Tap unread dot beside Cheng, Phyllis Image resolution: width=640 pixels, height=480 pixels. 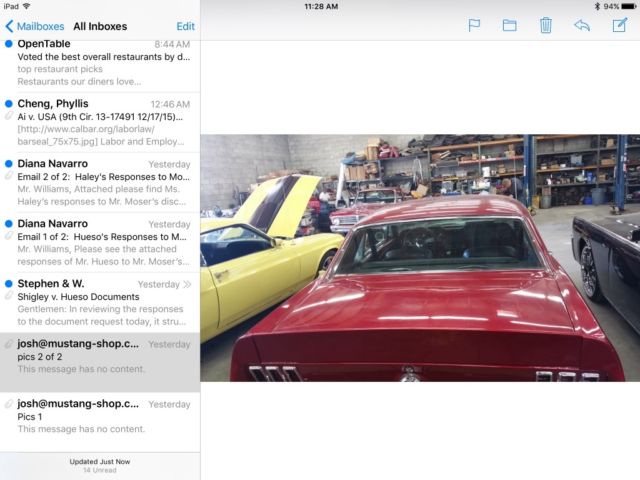click(9, 104)
